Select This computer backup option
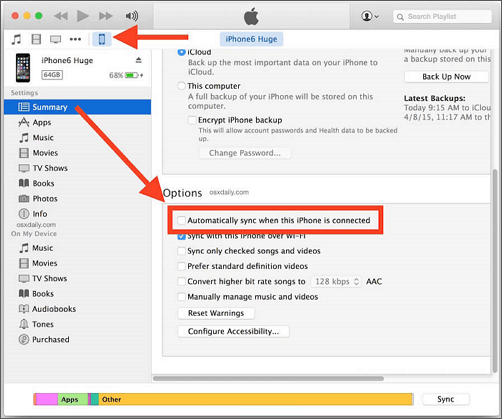 pos(181,86)
